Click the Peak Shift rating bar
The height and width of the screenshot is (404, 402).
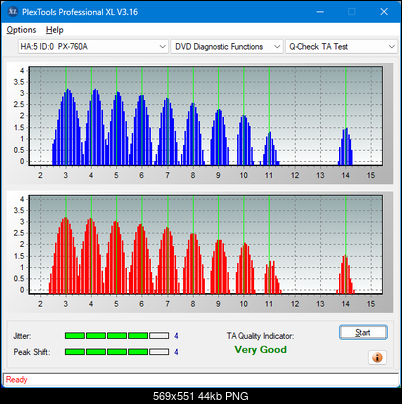117,352
